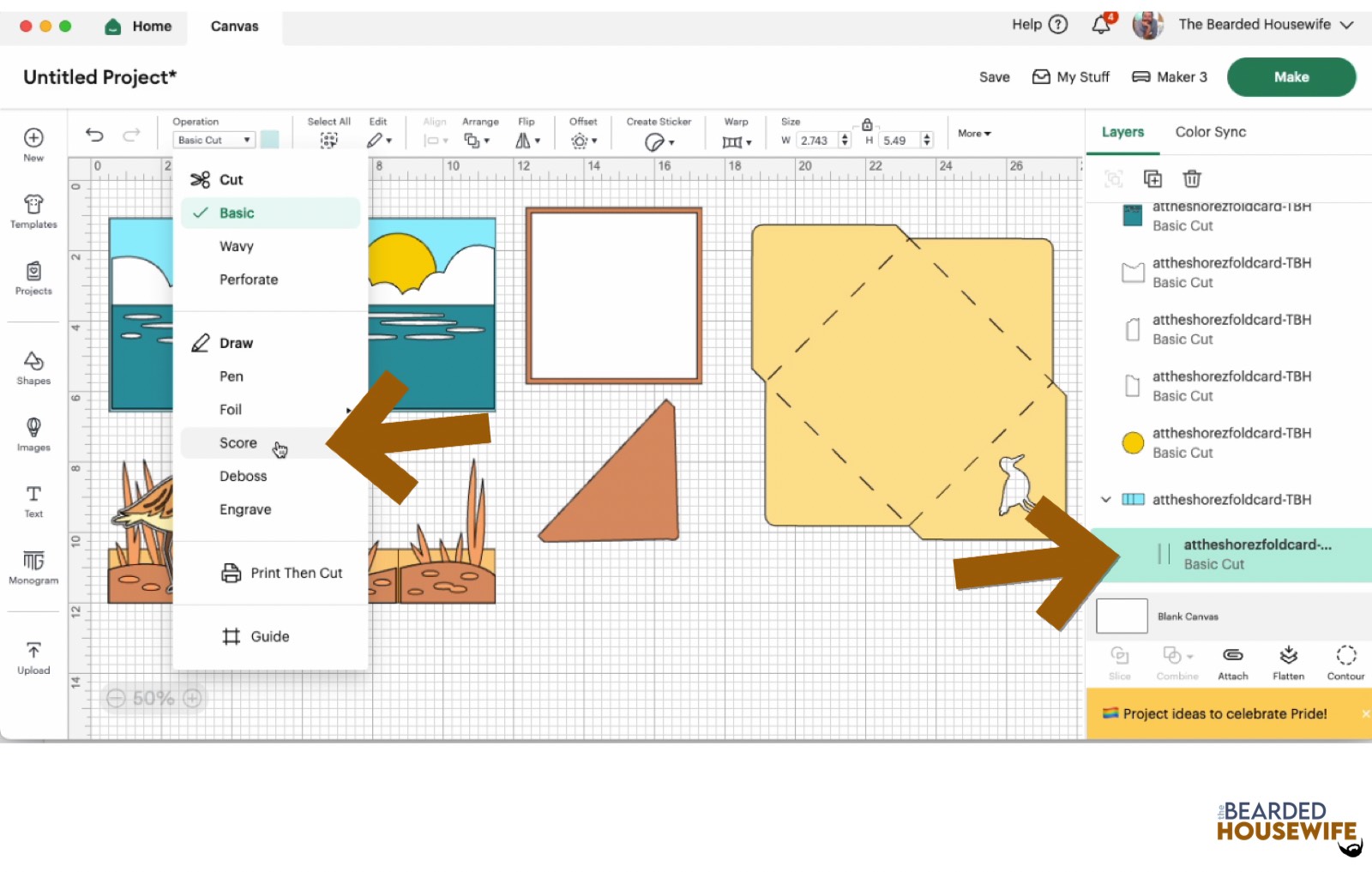1372x872 pixels.
Task: Click the Flatten tool
Action: pos(1288,663)
